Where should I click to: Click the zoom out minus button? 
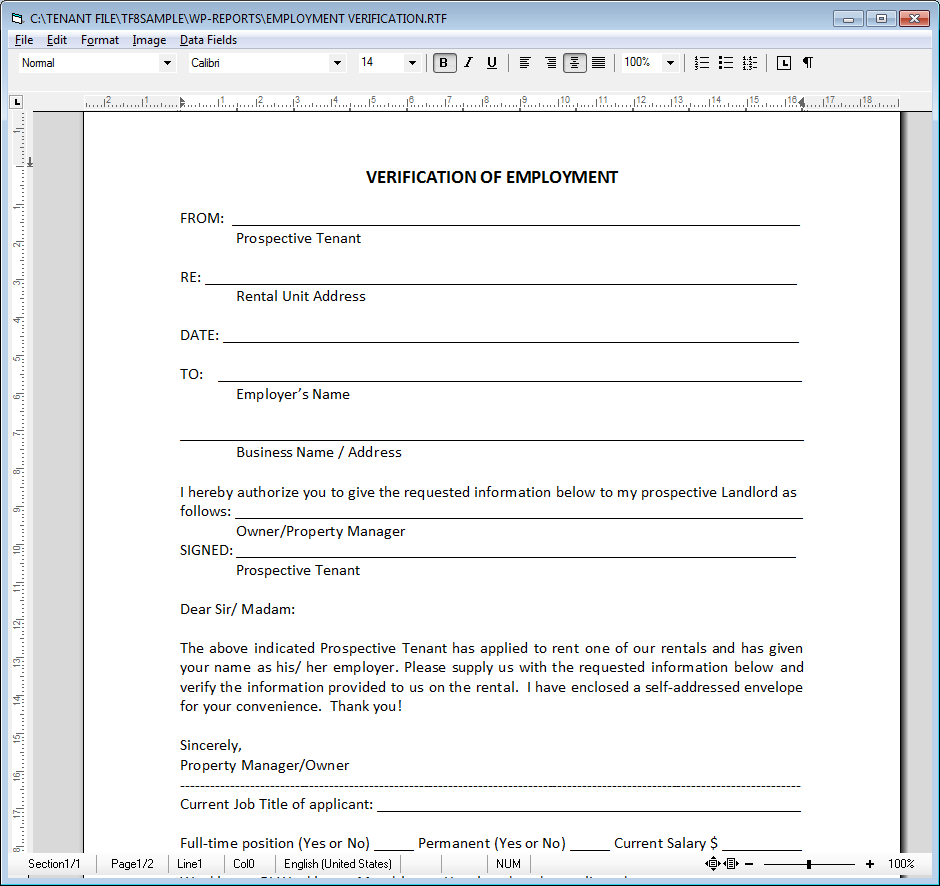pos(749,864)
